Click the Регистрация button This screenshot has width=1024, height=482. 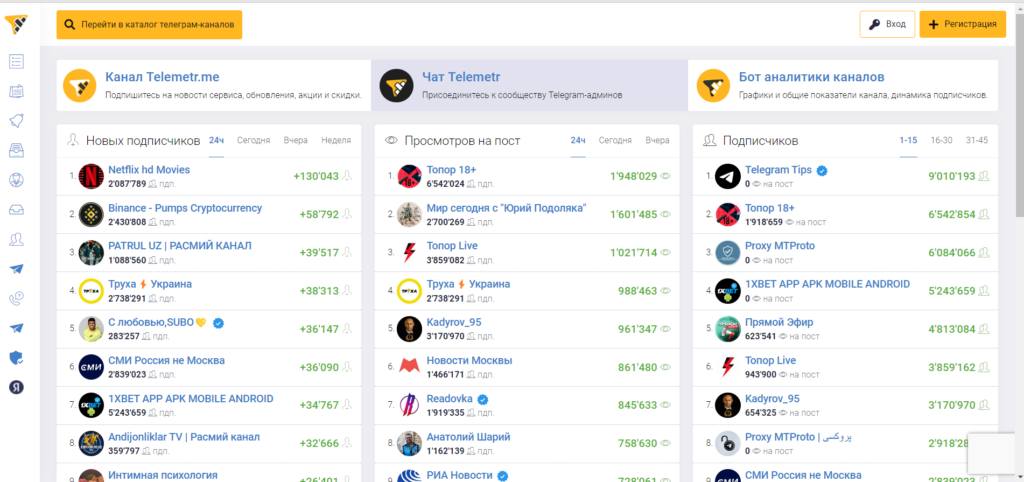(963, 24)
